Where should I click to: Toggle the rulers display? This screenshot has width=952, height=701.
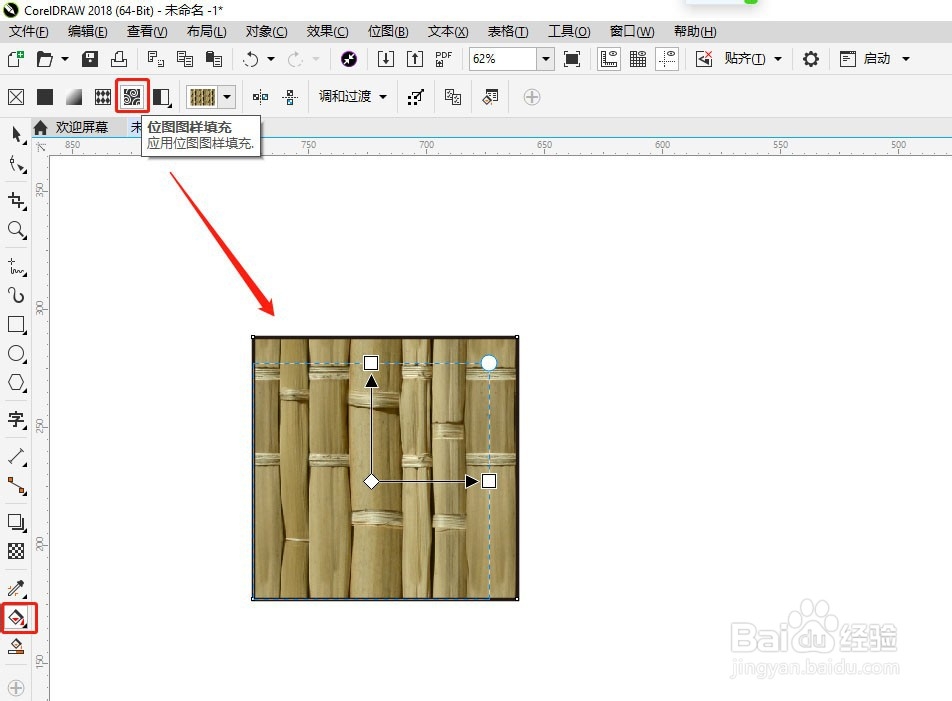pyautogui.click(x=609, y=59)
